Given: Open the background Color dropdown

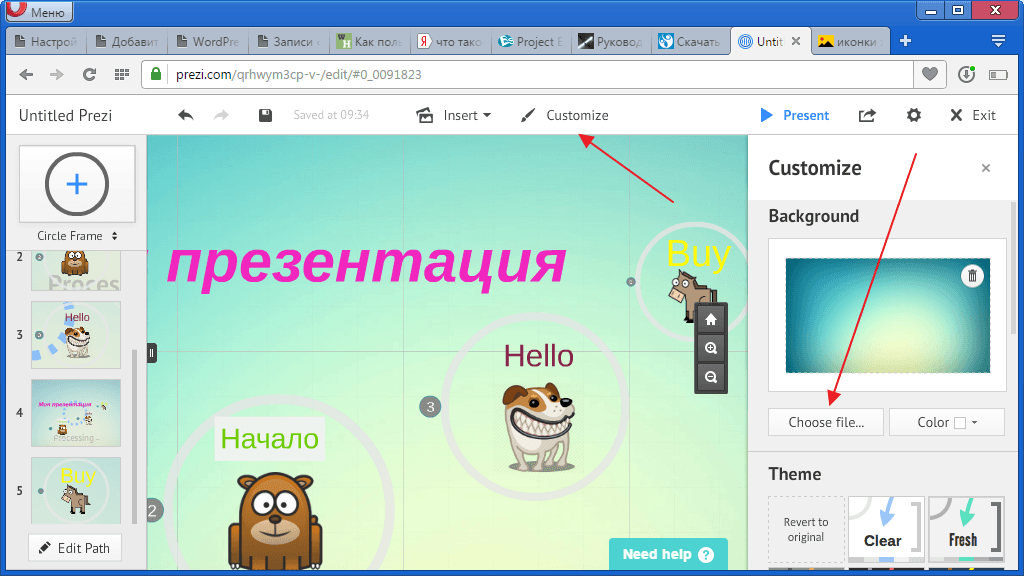Looking at the screenshot, I should point(946,423).
